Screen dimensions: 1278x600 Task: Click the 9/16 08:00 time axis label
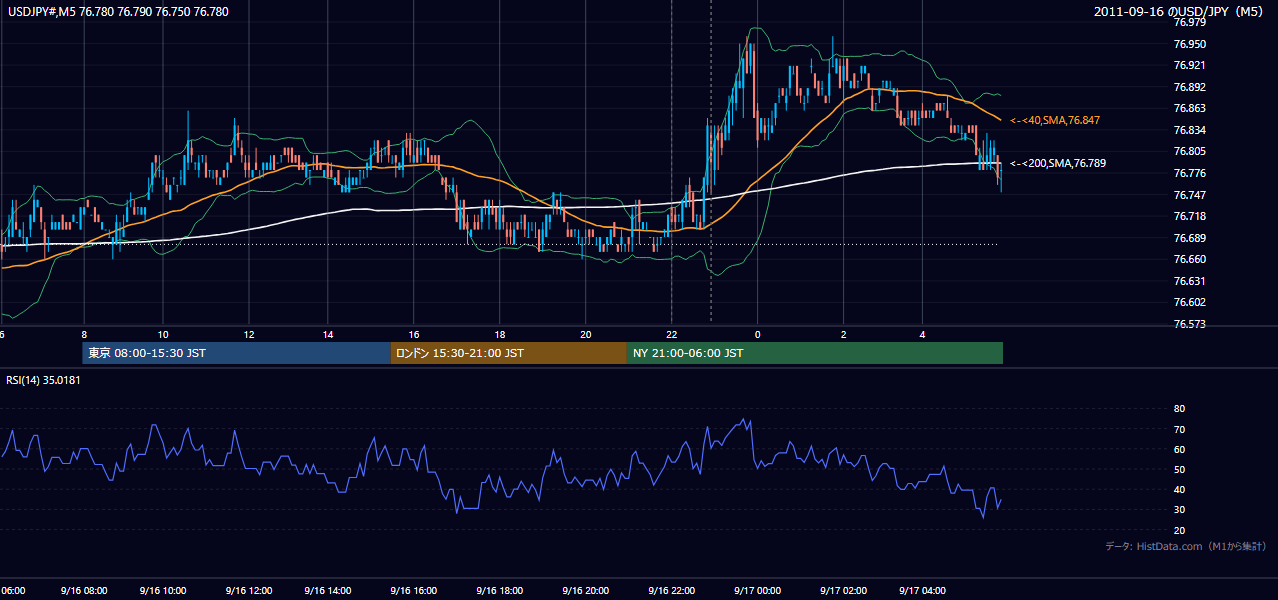point(83,591)
